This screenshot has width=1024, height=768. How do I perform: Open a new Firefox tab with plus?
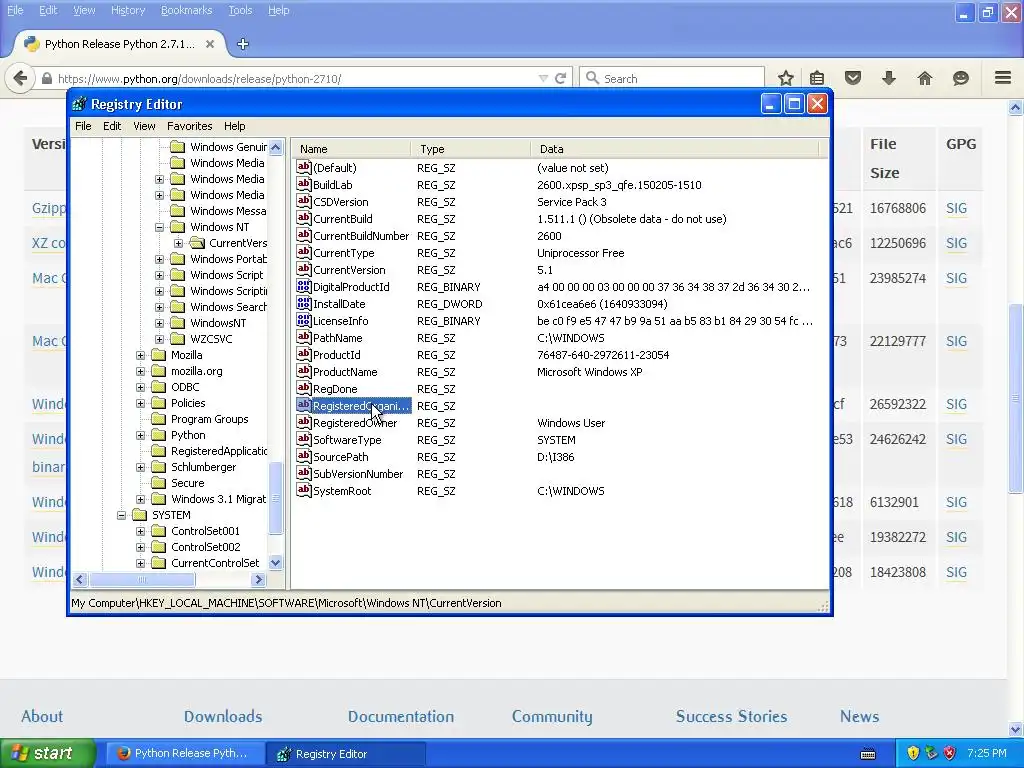click(x=243, y=44)
